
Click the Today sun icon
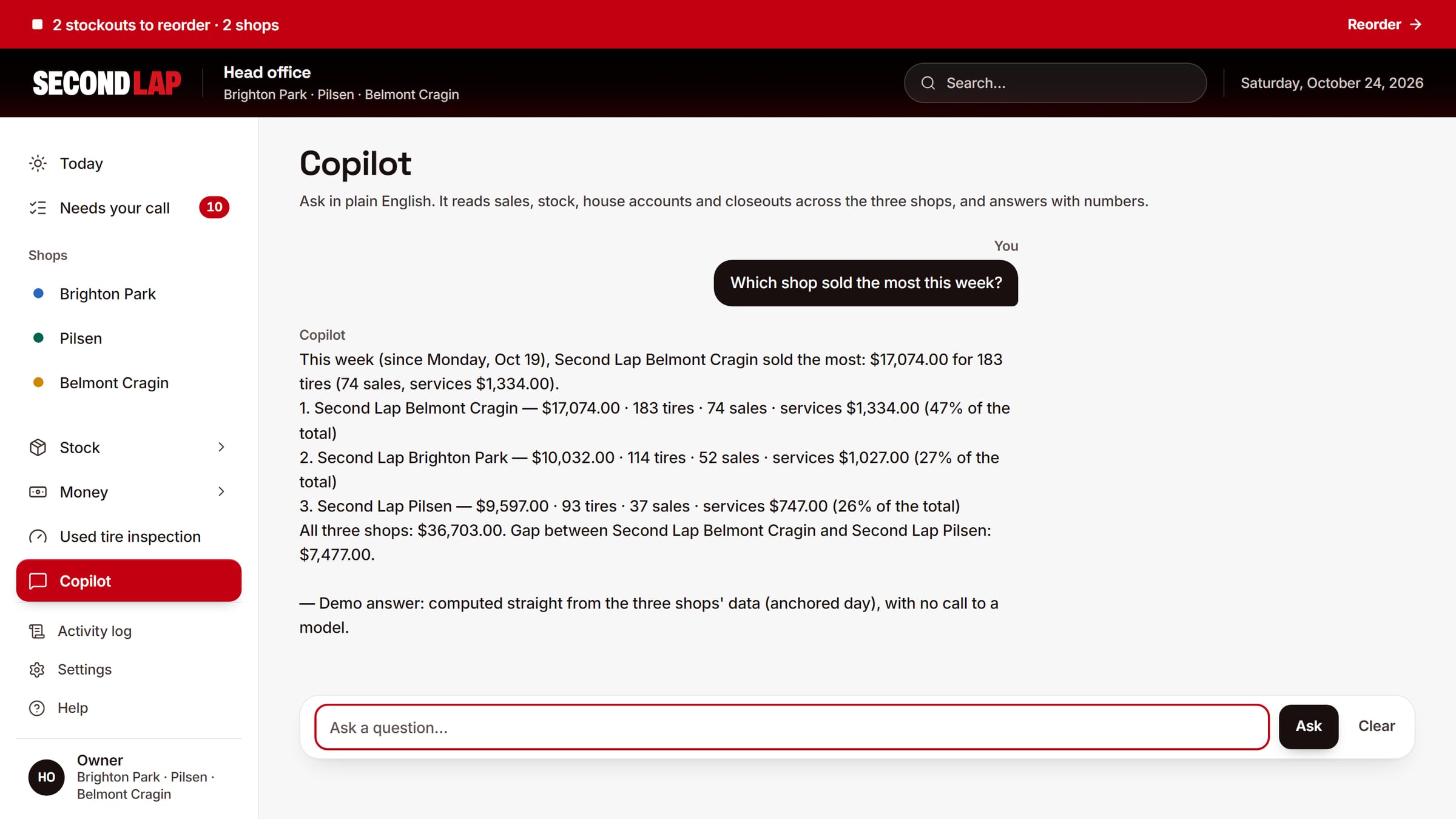pos(38,163)
